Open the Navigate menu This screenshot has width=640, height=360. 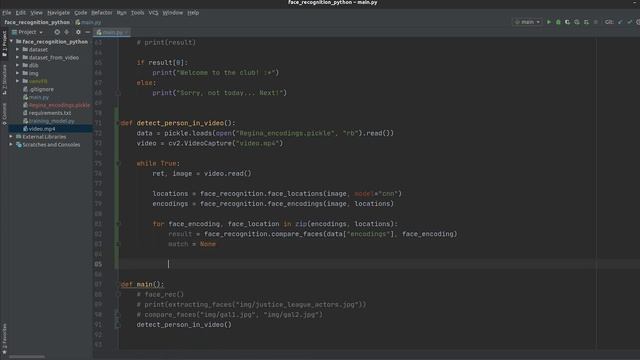click(x=58, y=13)
